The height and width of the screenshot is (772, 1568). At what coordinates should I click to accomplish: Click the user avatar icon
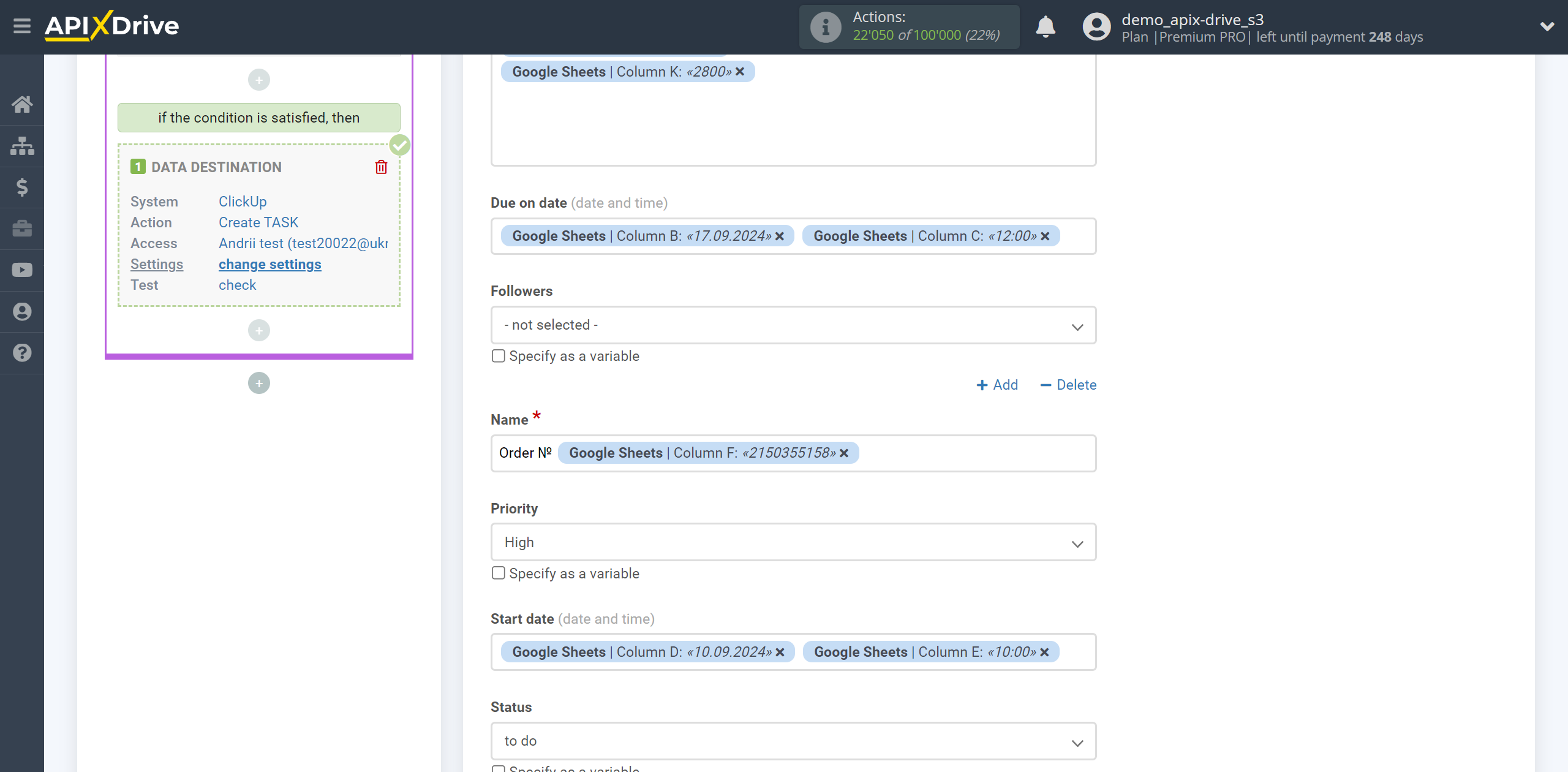(x=1096, y=27)
